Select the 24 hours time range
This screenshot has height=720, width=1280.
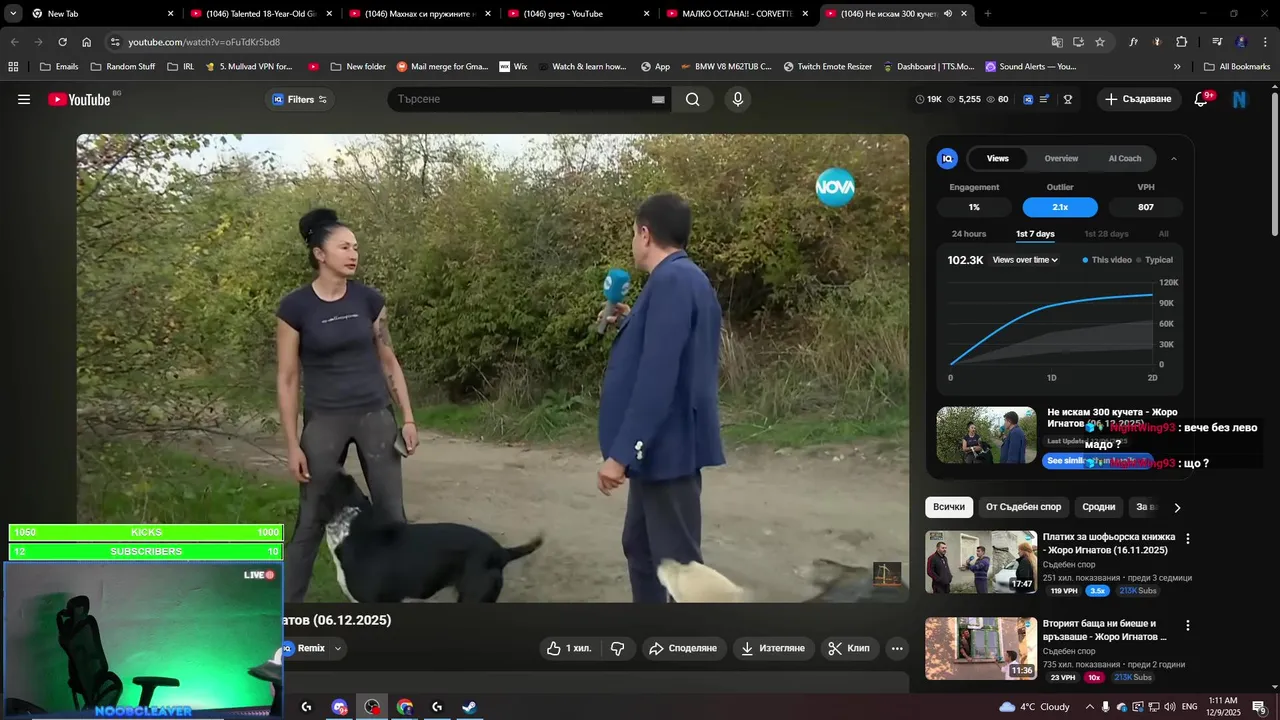click(x=969, y=234)
